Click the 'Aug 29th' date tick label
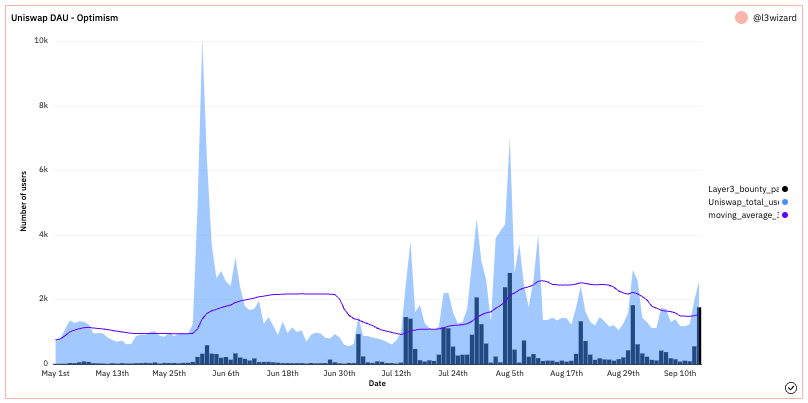 [x=624, y=373]
